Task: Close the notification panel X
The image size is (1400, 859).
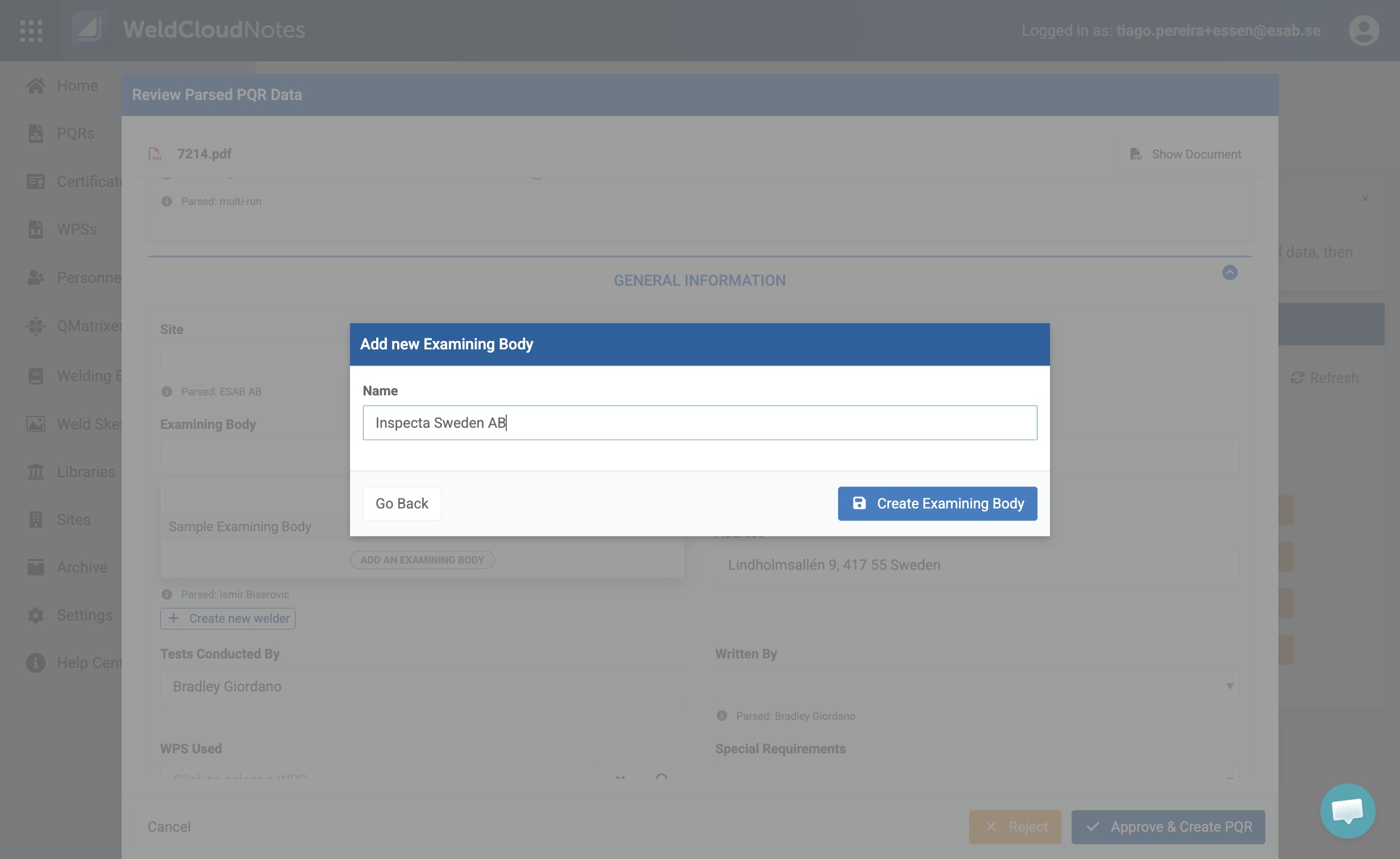Action: point(1365,198)
